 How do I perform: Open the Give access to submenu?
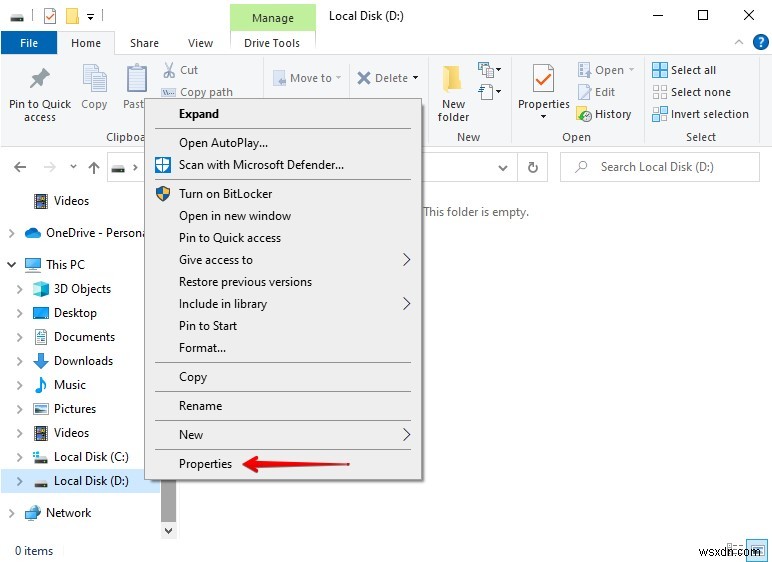[284, 260]
